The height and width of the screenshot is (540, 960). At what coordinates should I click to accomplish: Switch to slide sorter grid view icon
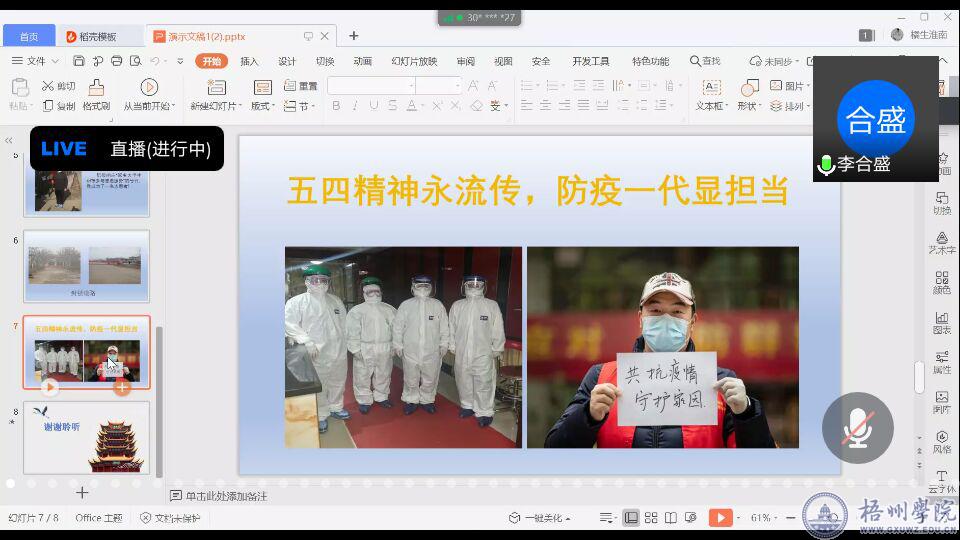click(x=651, y=518)
